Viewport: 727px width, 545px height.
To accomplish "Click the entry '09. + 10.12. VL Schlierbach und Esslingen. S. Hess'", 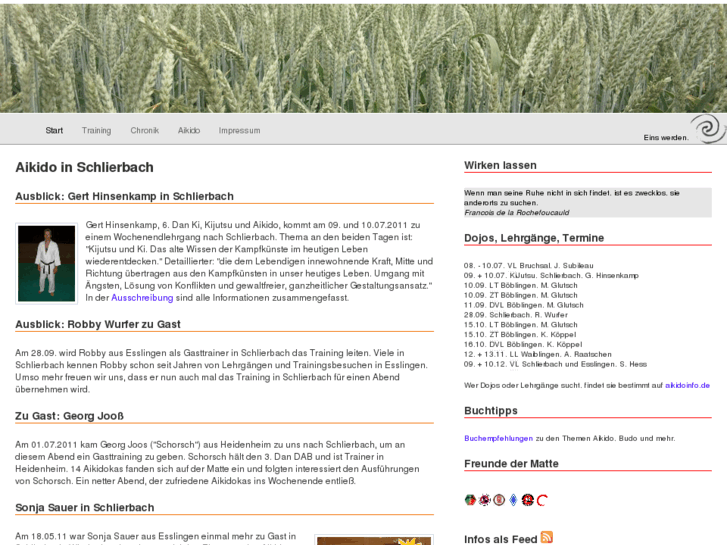I will (x=555, y=364).
